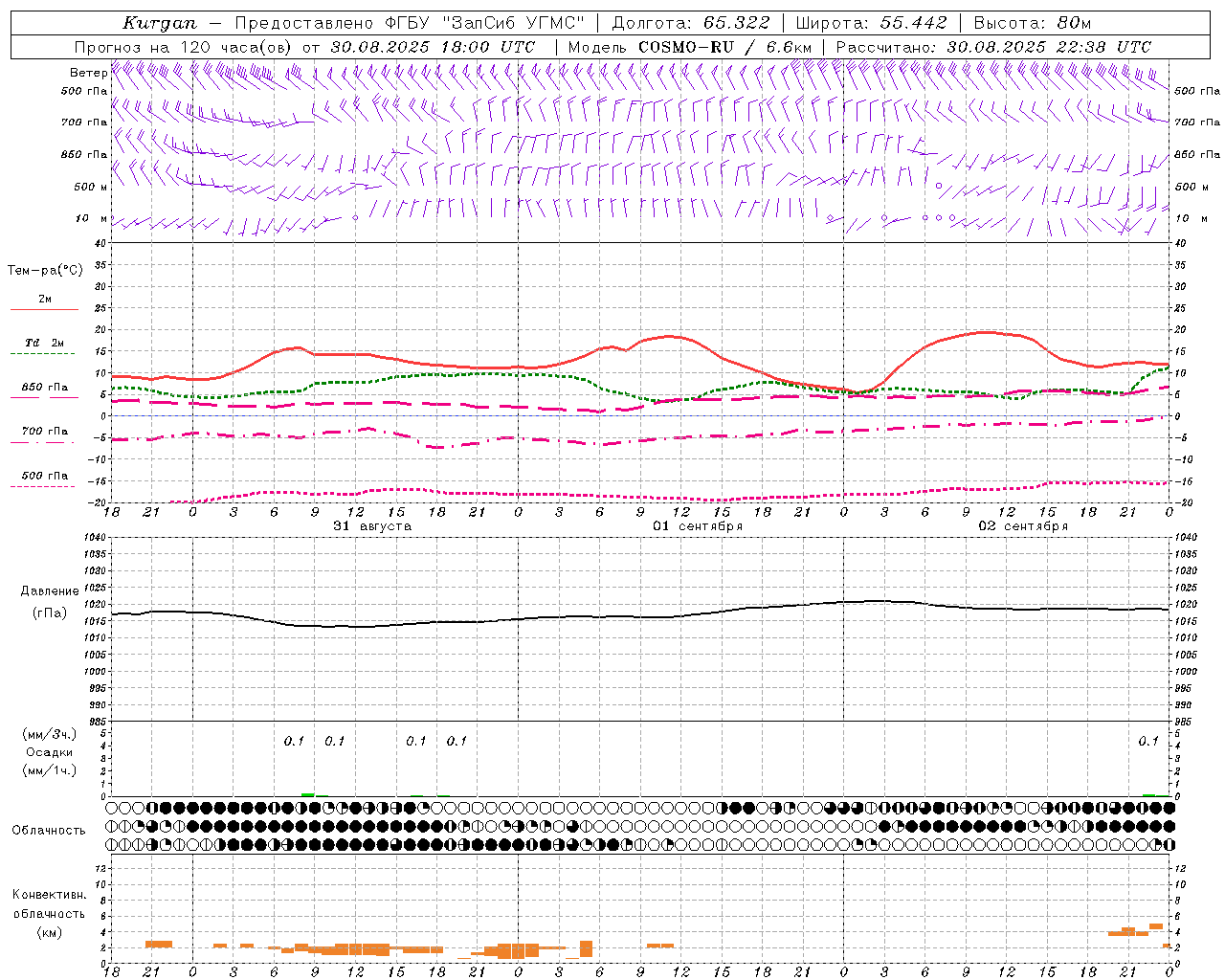Click the "31 августа" date label
This screenshot has height=980, width=1225.
(372, 526)
